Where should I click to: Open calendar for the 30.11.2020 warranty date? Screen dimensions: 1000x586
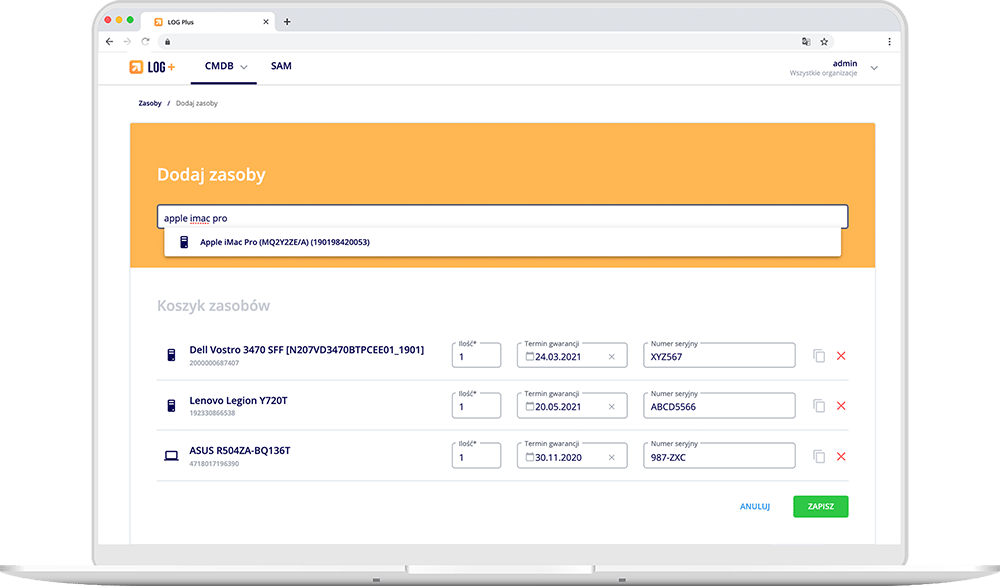click(x=529, y=457)
